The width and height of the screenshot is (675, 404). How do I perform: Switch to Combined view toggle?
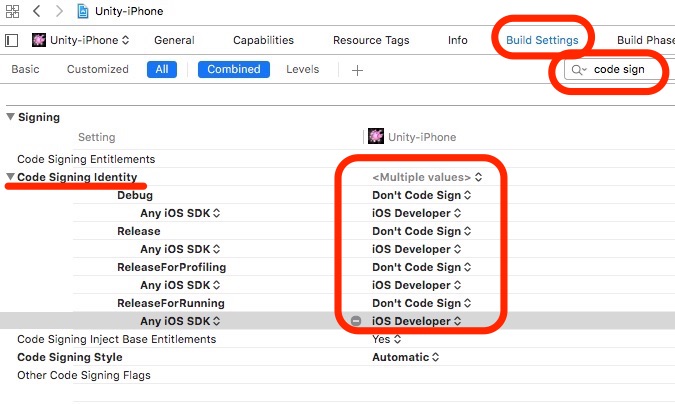pos(234,69)
